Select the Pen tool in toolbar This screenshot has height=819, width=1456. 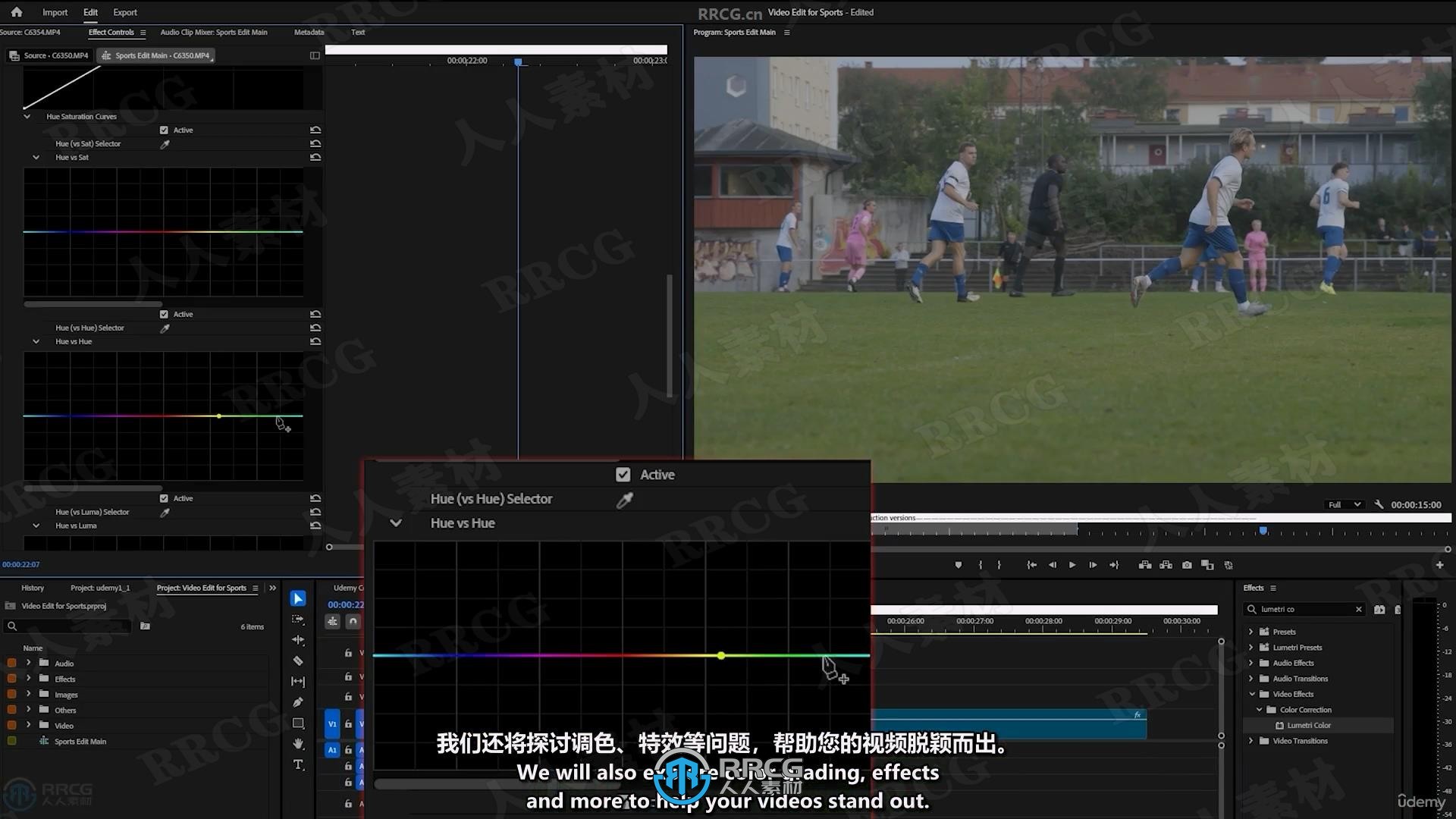[298, 702]
